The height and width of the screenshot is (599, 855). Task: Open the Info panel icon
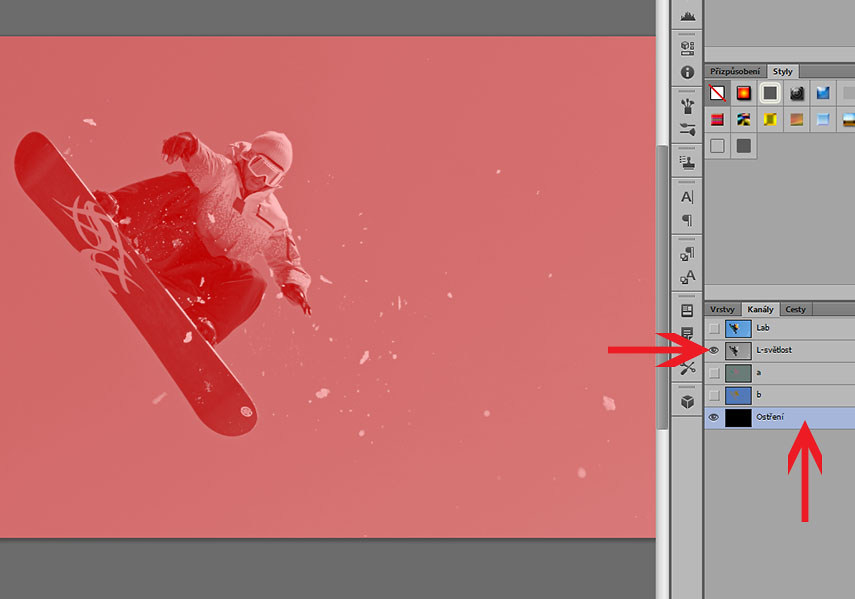(x=687, y=72)
